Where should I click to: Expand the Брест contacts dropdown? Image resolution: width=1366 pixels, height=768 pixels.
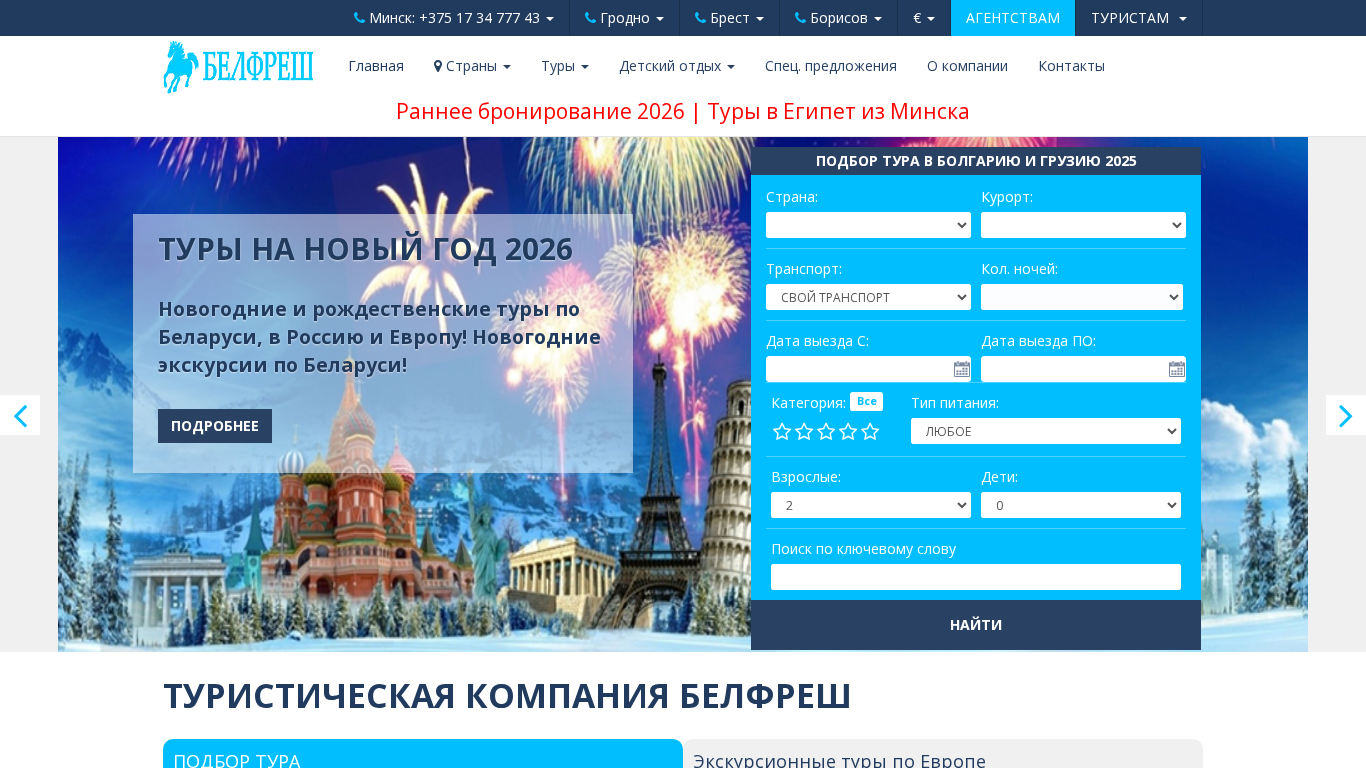(729, 18)
